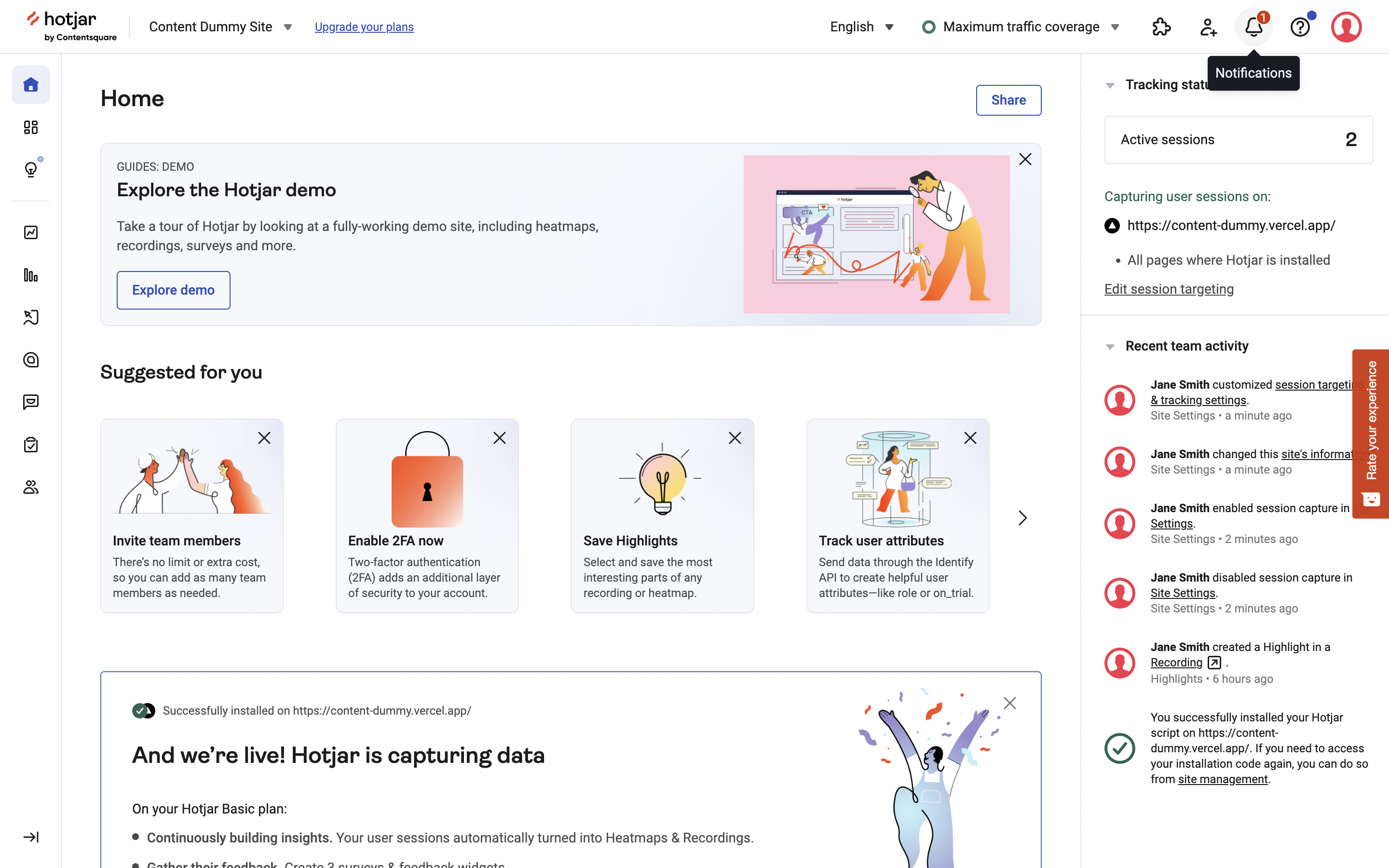Open the lightbulb Highlights icon in sidebar
Screen dimensions: 1389x868
tap(31, 169)
